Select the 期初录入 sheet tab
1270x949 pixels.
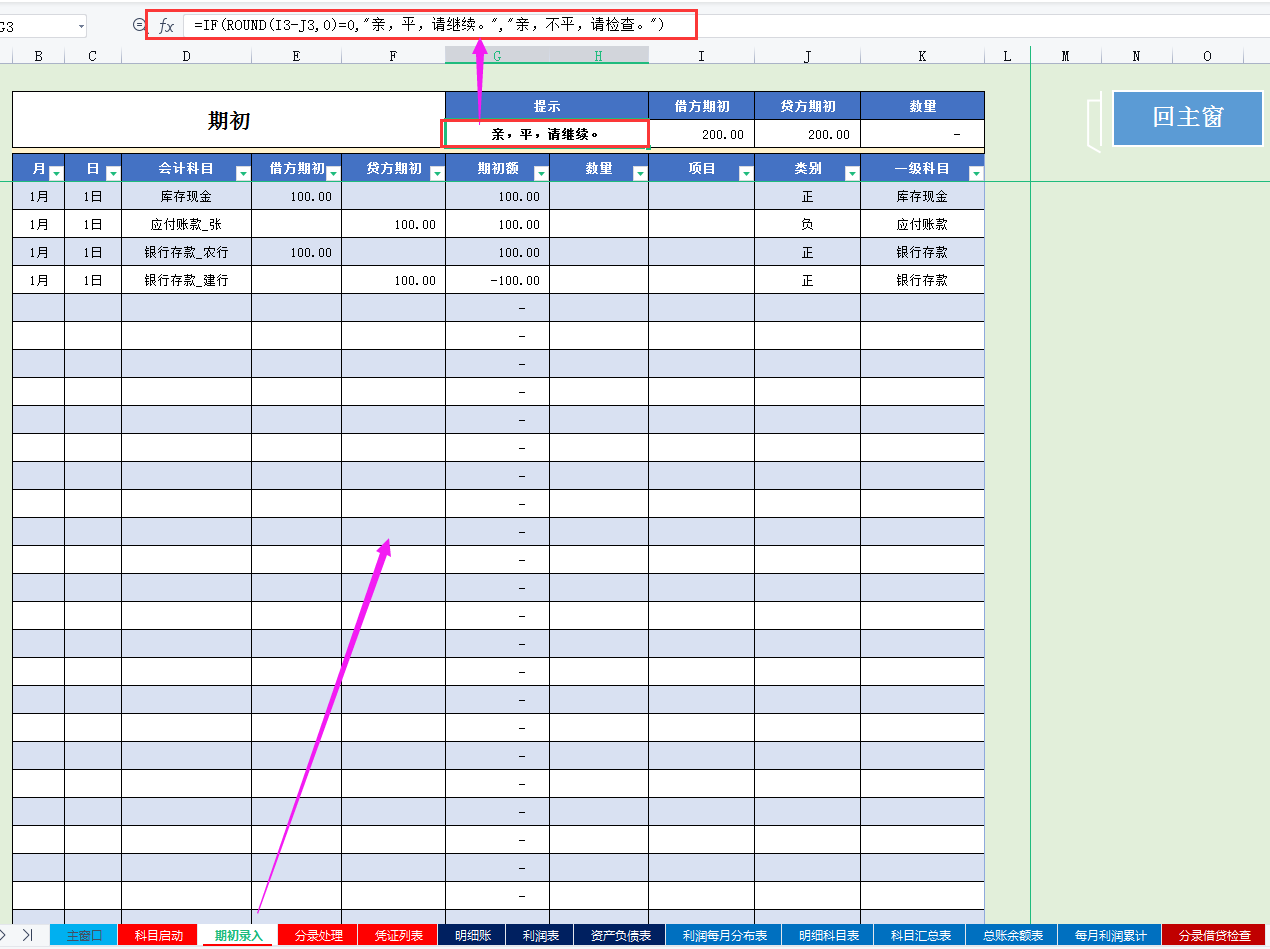point(238,935)
